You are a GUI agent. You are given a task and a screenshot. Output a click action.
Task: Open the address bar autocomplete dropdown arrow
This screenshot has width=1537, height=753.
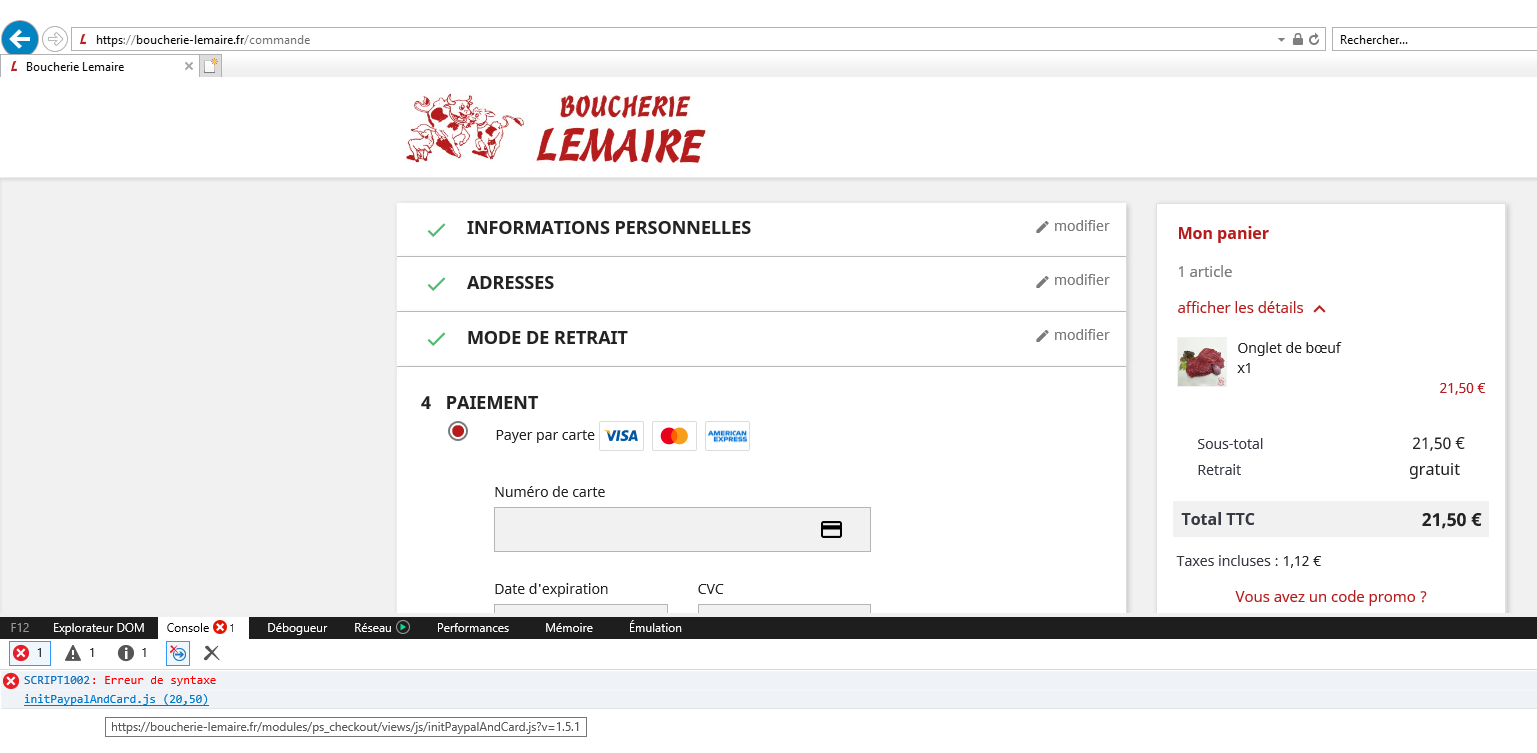tap(1282, 40)
